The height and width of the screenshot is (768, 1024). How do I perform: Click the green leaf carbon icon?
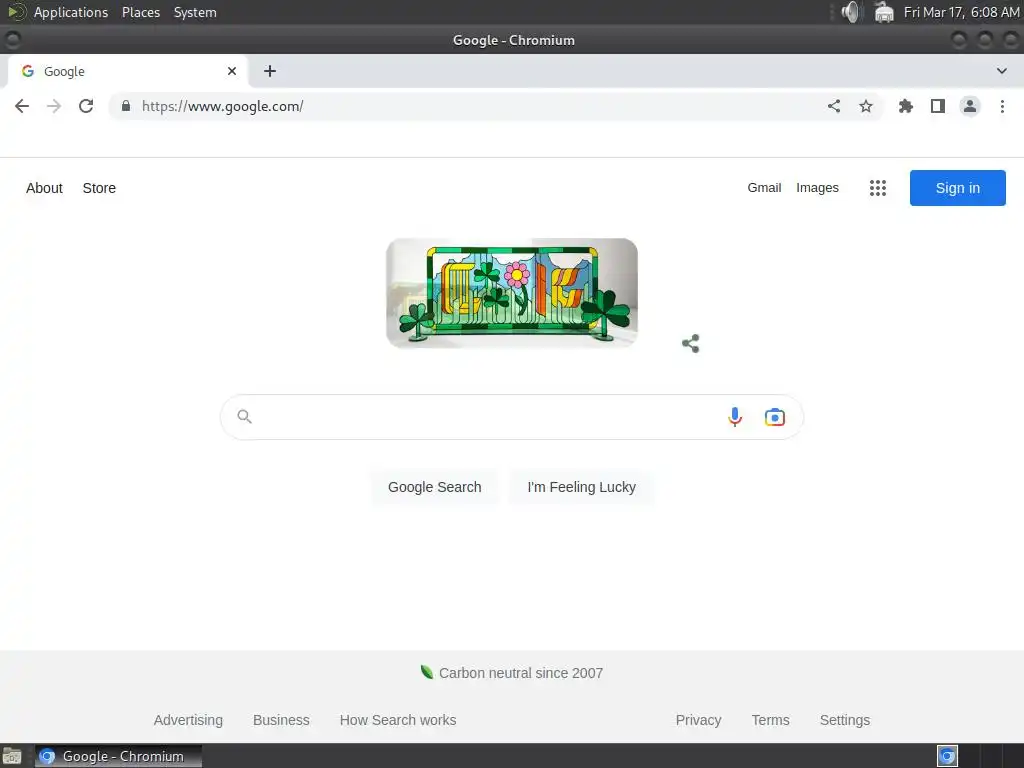427,672
